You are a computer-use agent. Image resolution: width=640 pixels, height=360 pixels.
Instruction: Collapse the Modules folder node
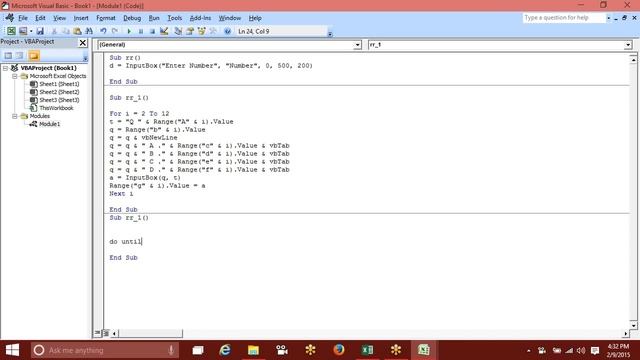[x=15, y=116]
